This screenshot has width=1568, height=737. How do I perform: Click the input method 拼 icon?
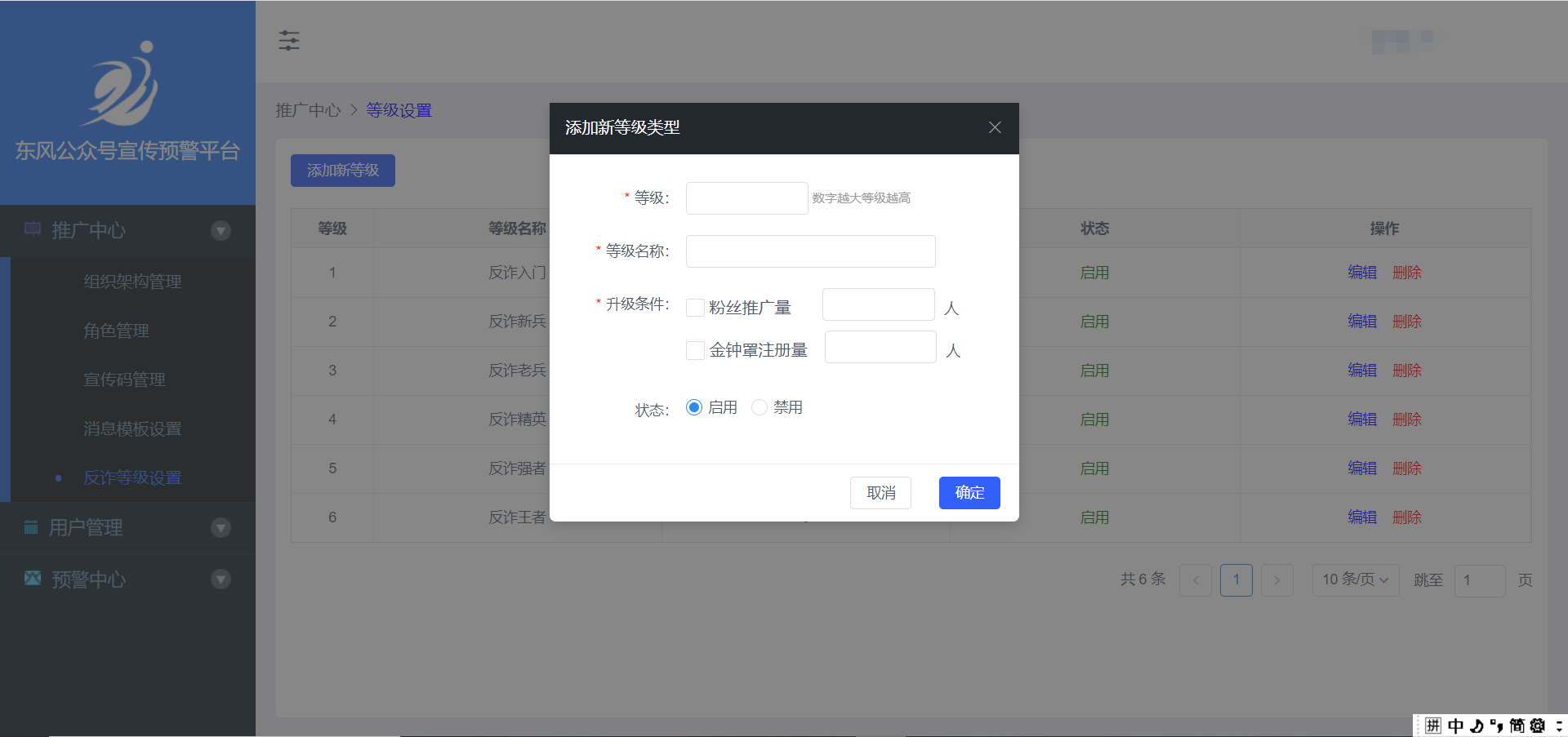point(1433,726)
